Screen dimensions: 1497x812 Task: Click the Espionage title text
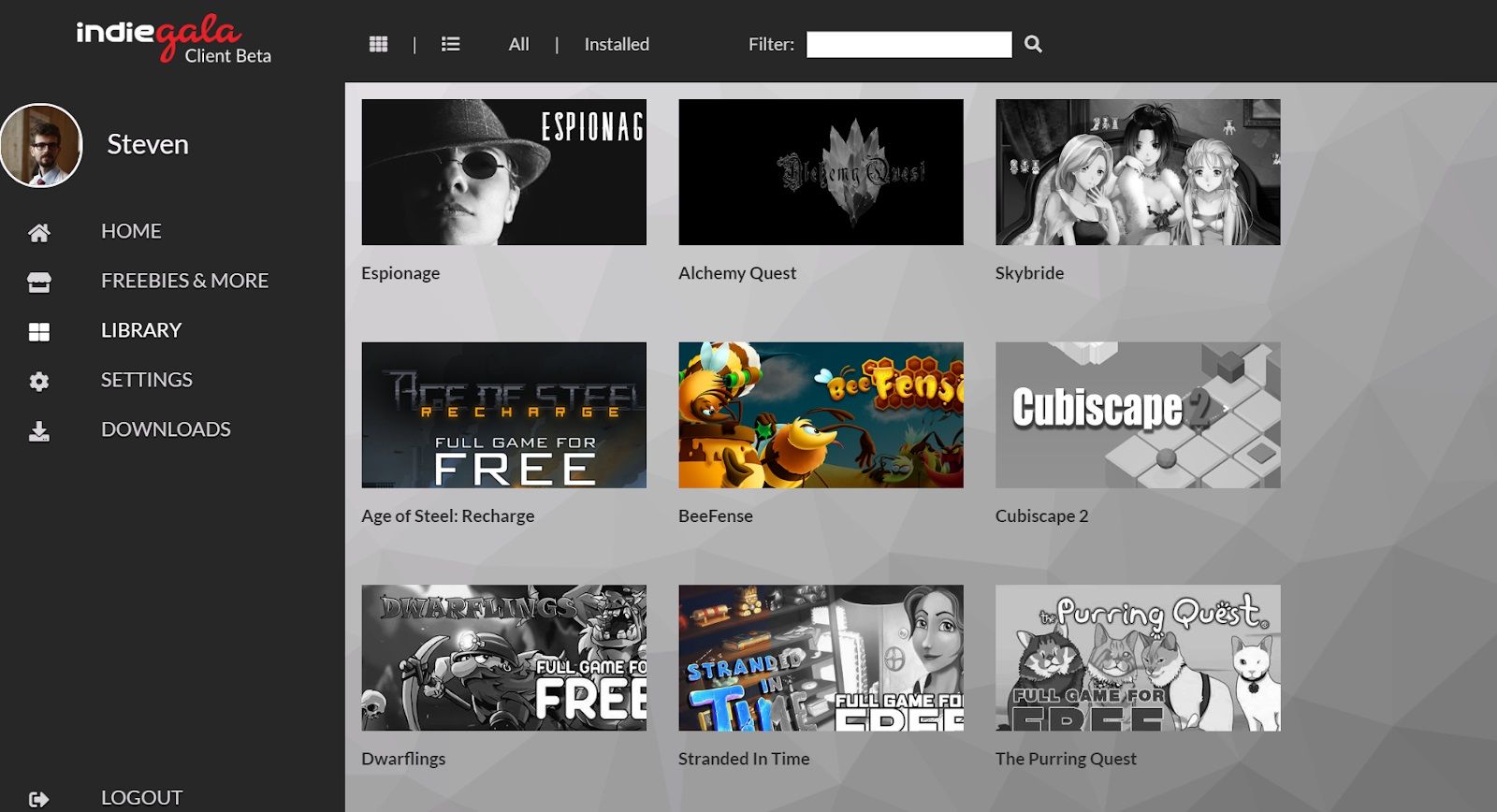click(400, 273)
